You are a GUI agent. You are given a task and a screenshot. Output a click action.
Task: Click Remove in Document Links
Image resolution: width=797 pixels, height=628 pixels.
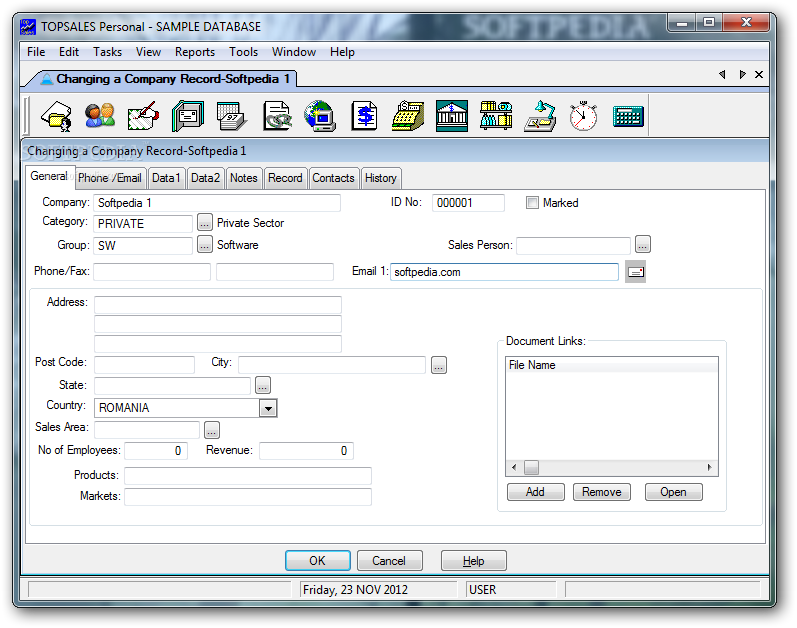pyautogui.click(x=602, y=492)
